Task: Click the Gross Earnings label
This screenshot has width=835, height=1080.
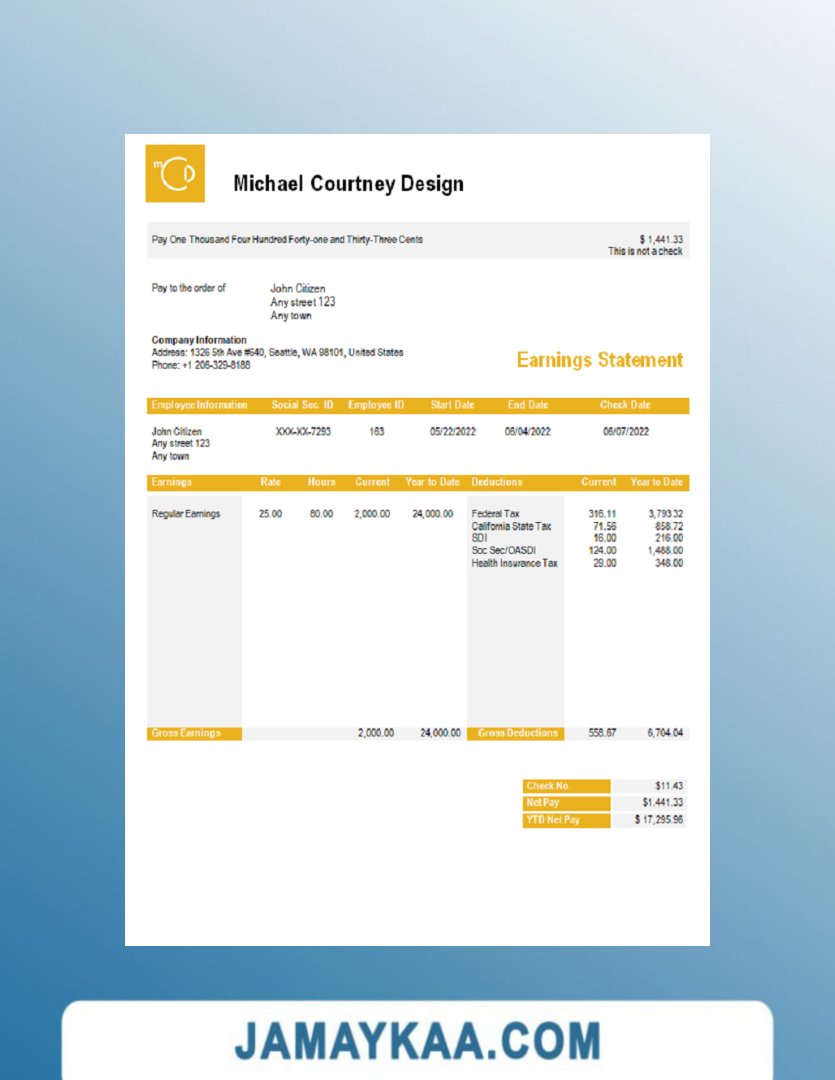Action: point(186,733)
